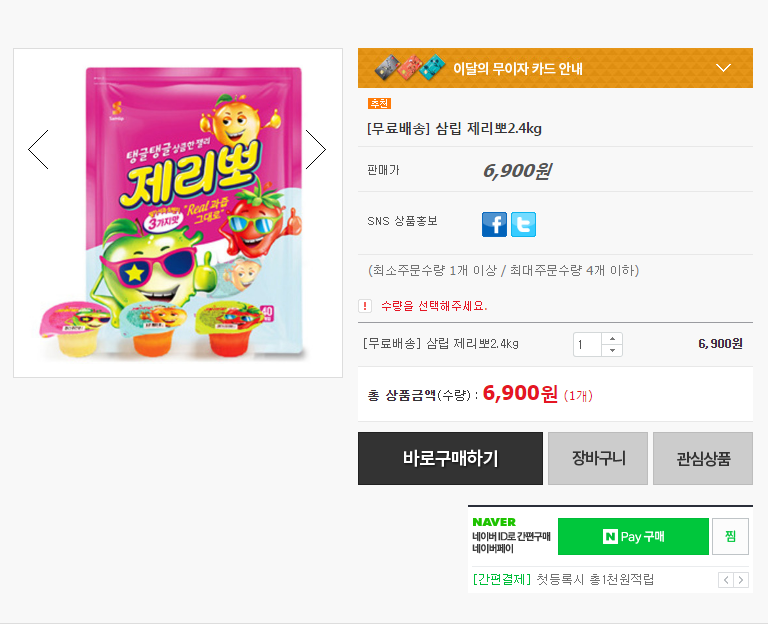
Task: Click 이달의 무이자 카드 안내 text
Action: (x=517, y=69)
